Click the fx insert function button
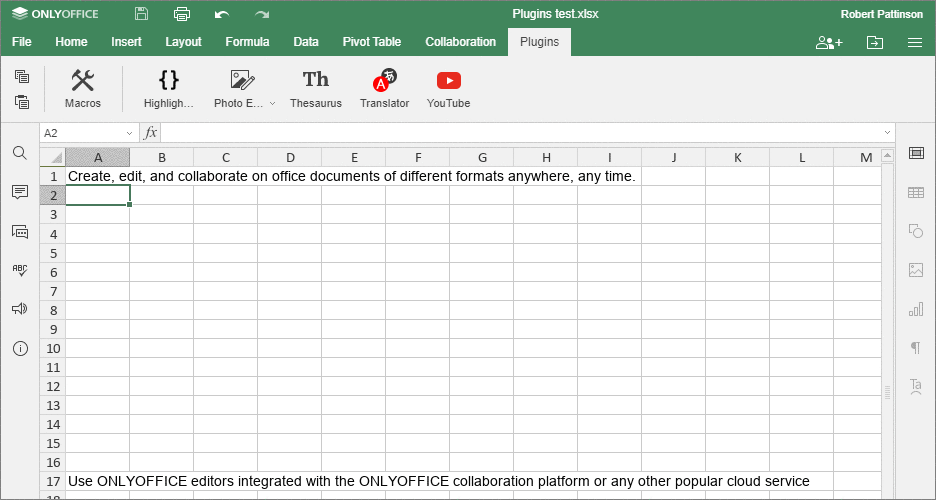The width and height of the screenshot is (936, 500). click(x=150, y=132)
